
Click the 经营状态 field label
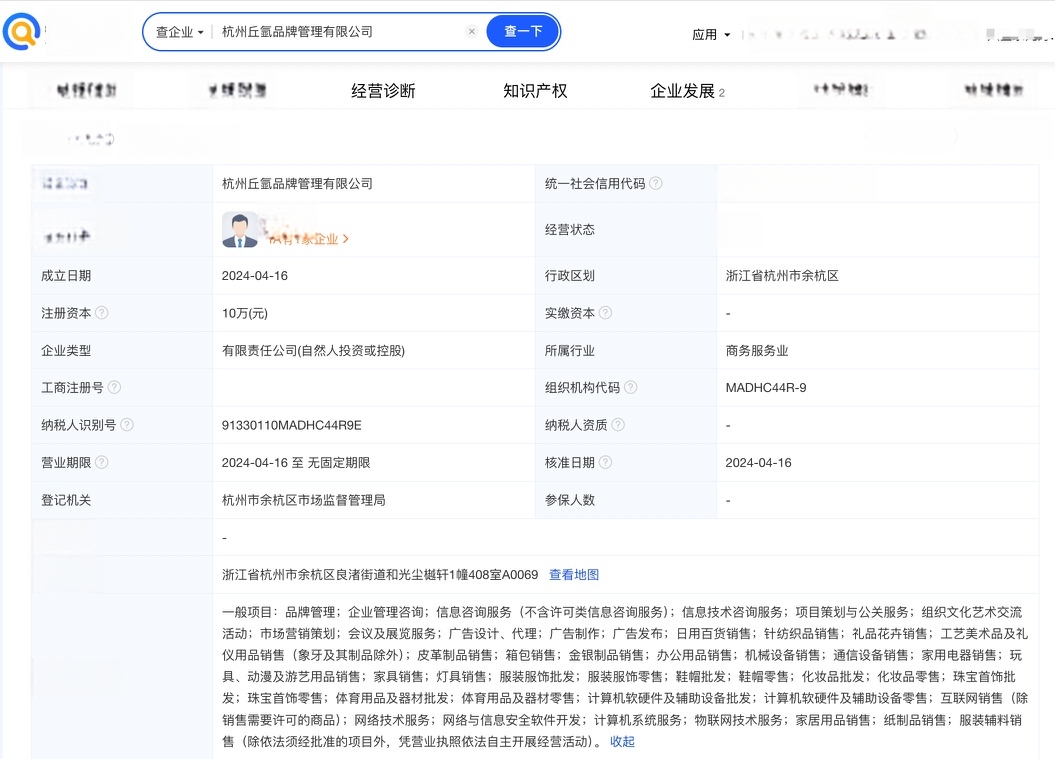(570, 229)
